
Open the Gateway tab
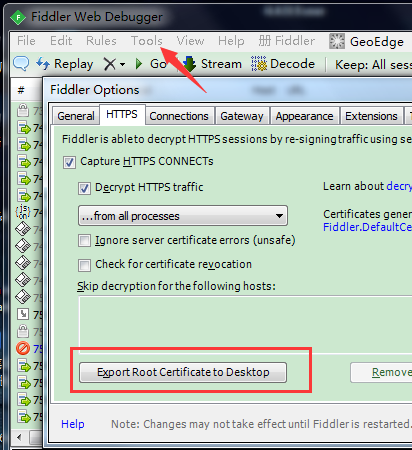click(242, 116)
